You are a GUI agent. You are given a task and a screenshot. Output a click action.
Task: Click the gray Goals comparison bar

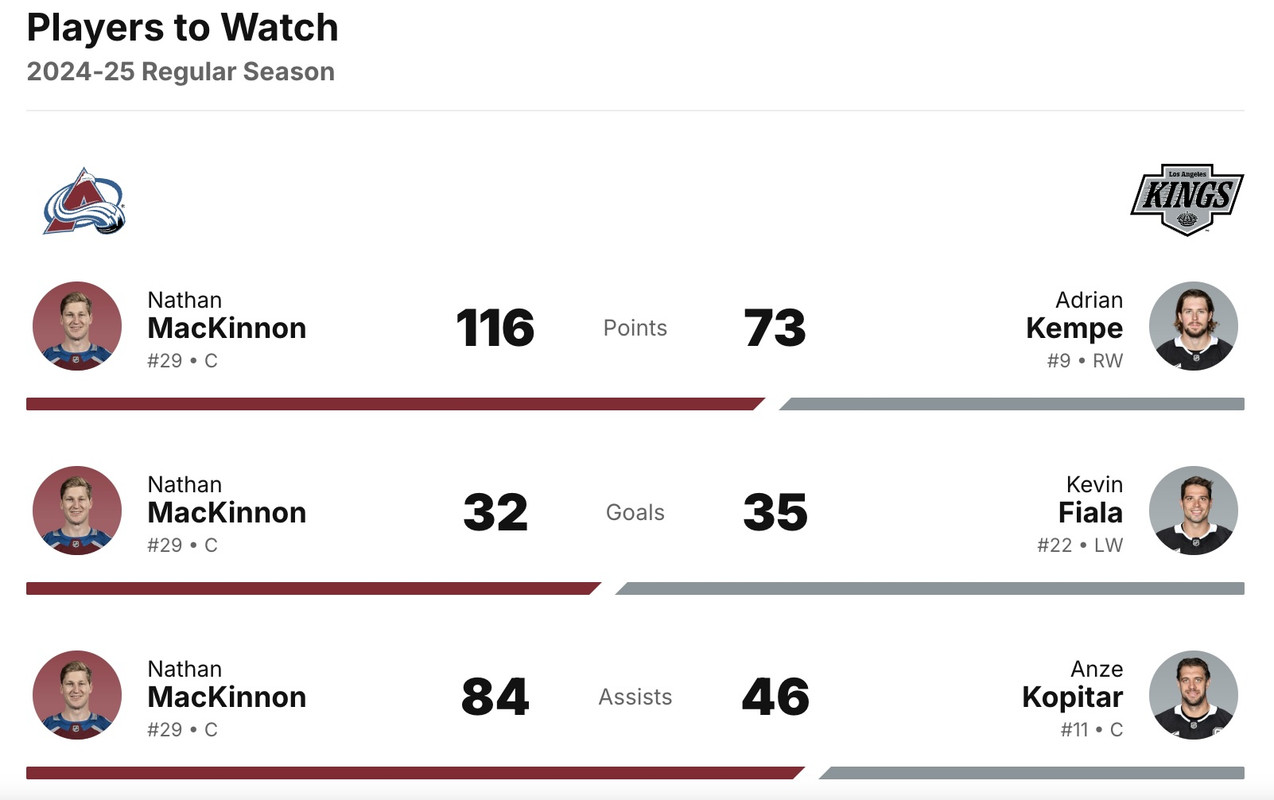[x=930, y=589]
